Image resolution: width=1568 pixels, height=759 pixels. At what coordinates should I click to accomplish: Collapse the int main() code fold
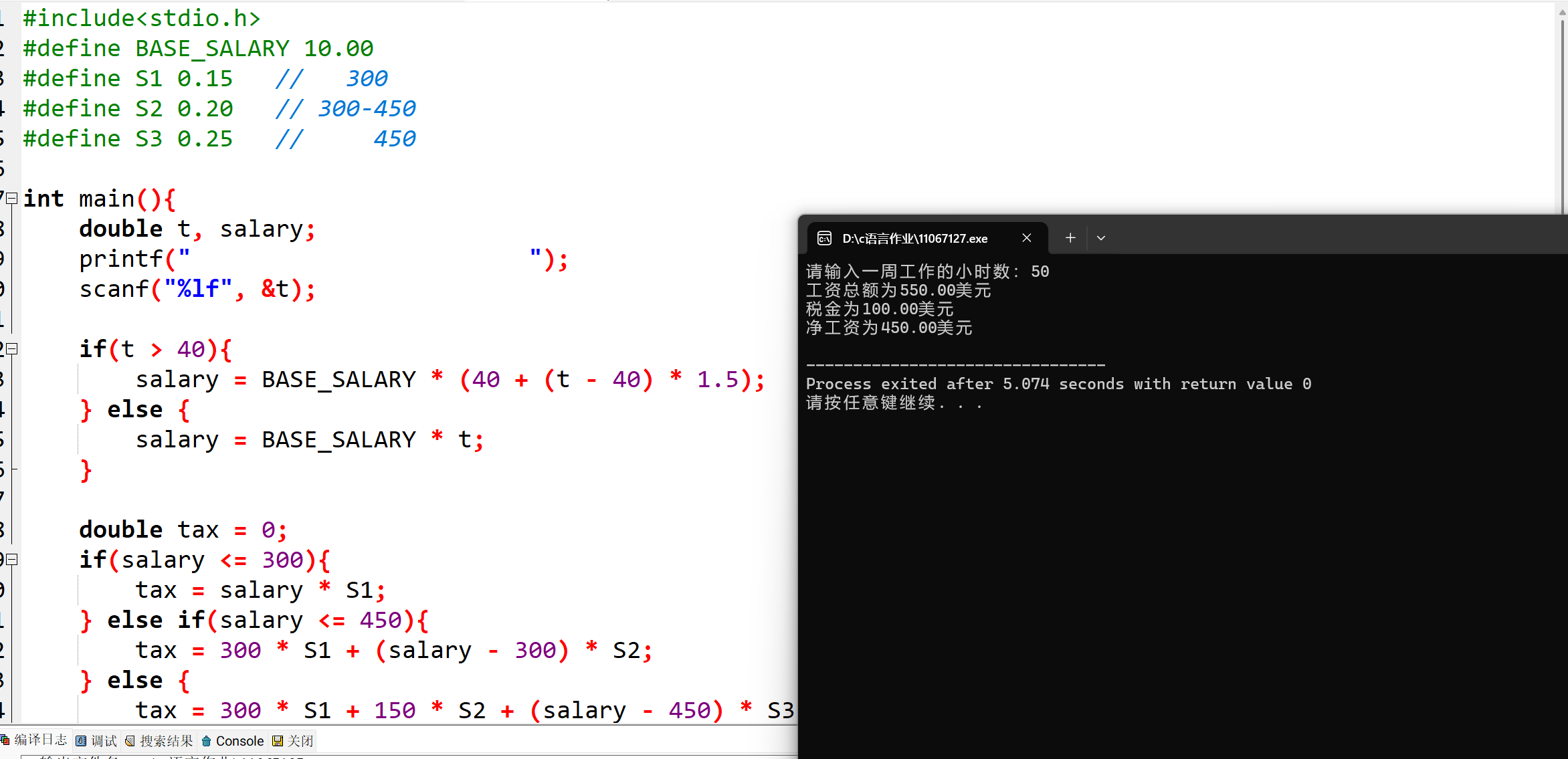[11, 199]
